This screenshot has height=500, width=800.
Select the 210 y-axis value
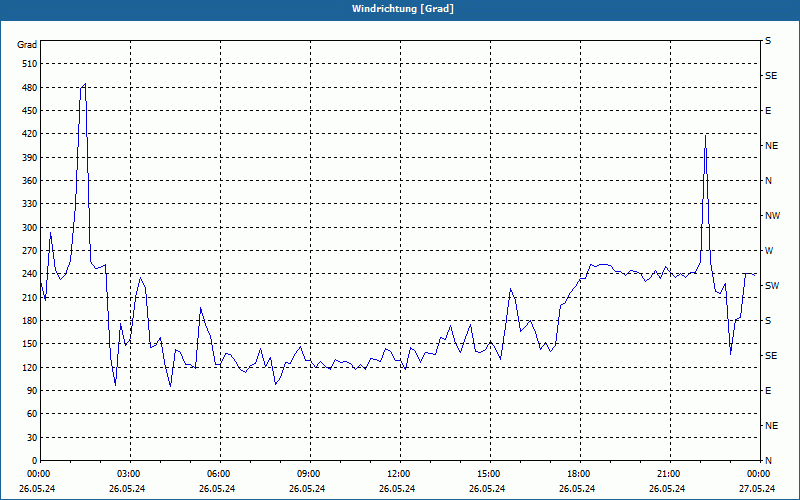point(30,297)
